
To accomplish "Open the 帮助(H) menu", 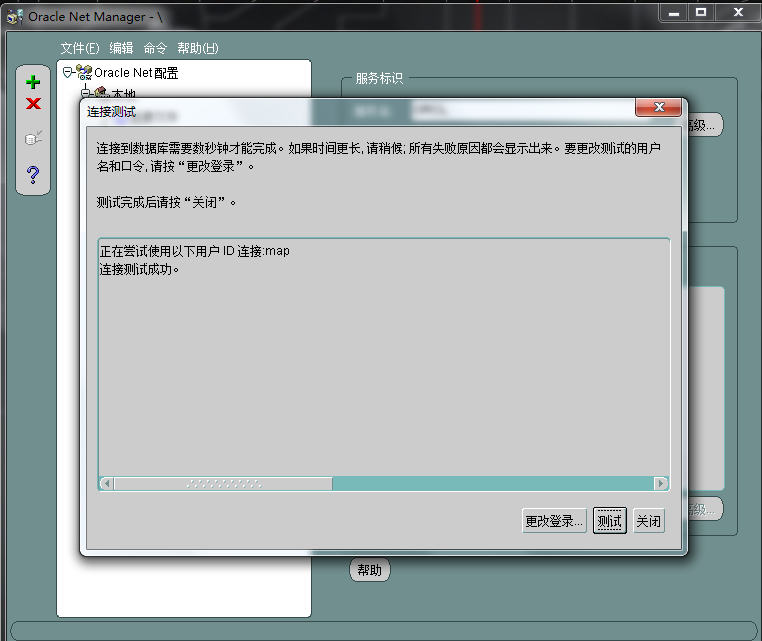I will (x=198, y=48).
